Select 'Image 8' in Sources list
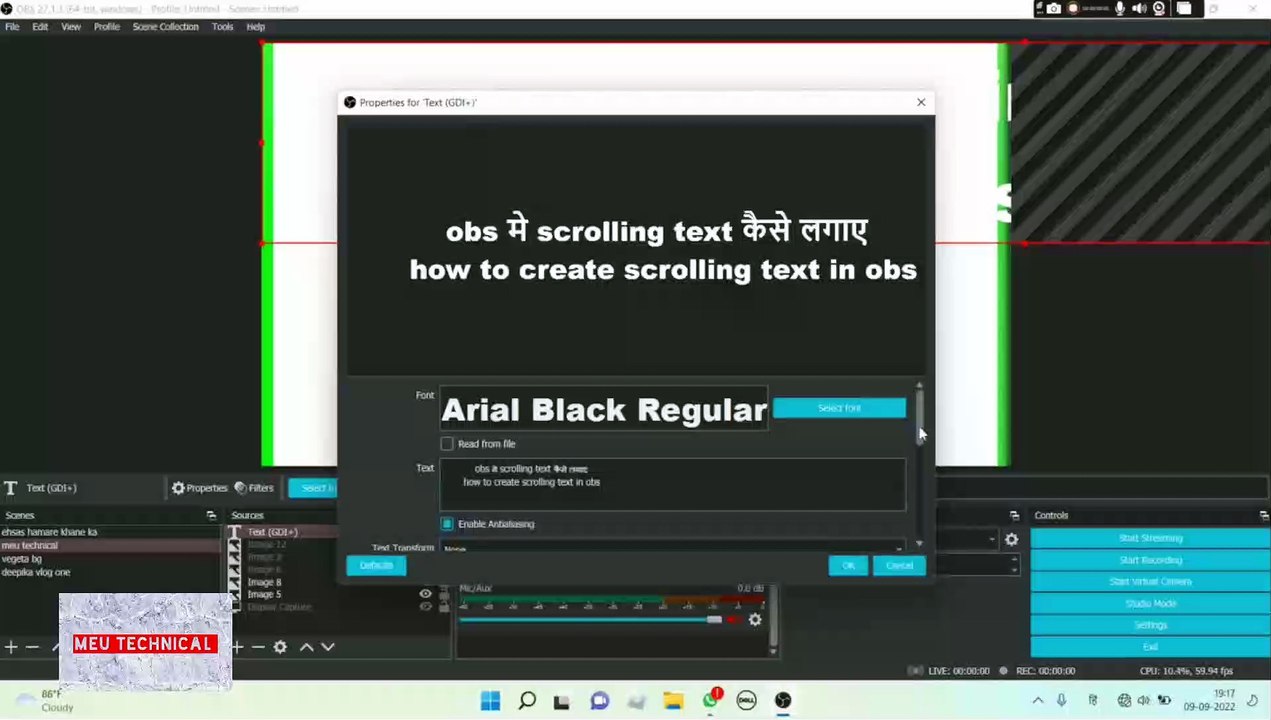 click(264, 582)
